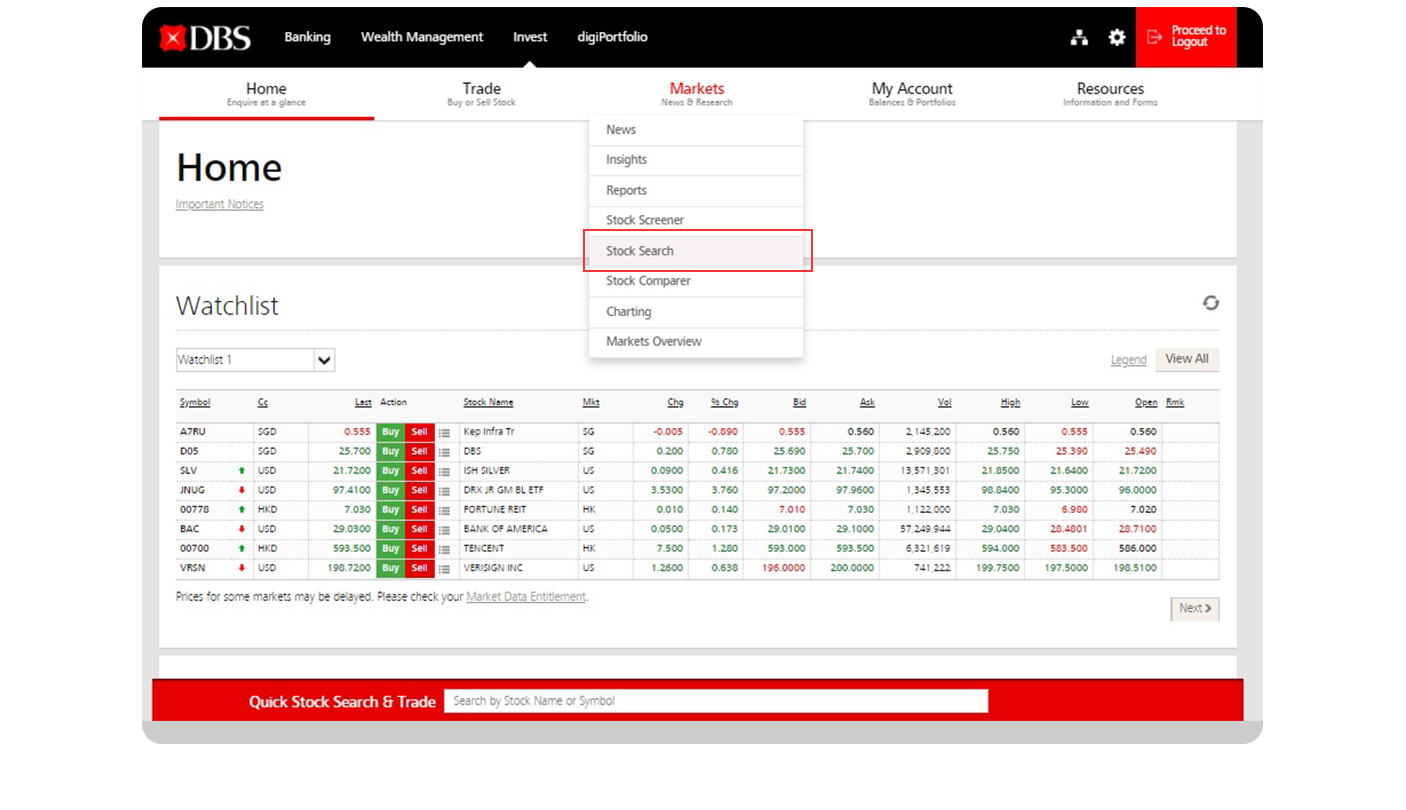Open the list icon for SLV row

coord(444,471)
